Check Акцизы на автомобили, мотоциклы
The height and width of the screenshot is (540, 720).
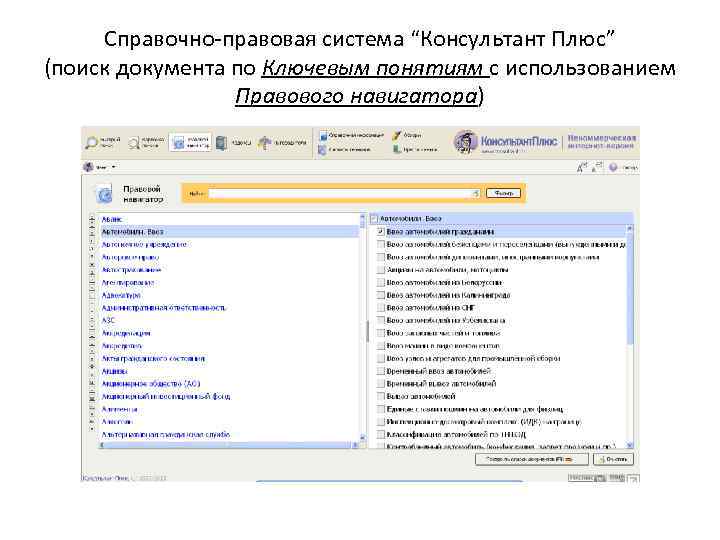pos(381,270)
